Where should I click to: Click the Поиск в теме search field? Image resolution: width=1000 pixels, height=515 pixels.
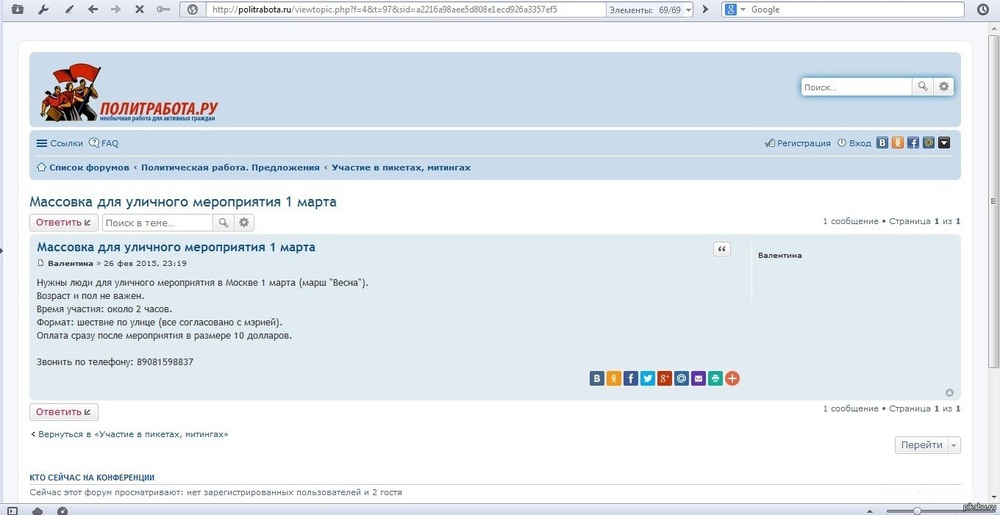(x=157, y=222)
